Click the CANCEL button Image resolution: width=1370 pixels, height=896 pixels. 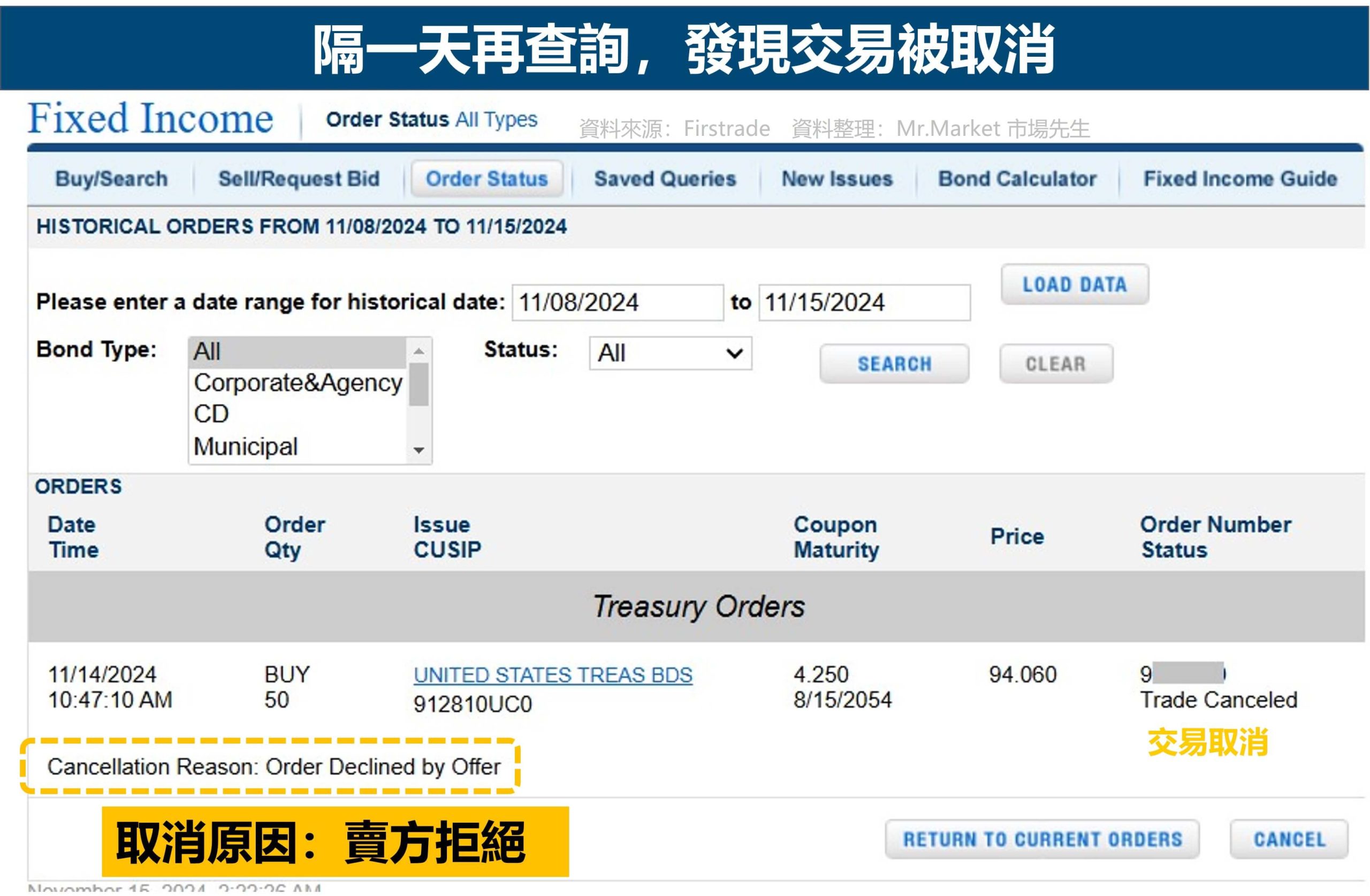click(x=1289, y=839)
